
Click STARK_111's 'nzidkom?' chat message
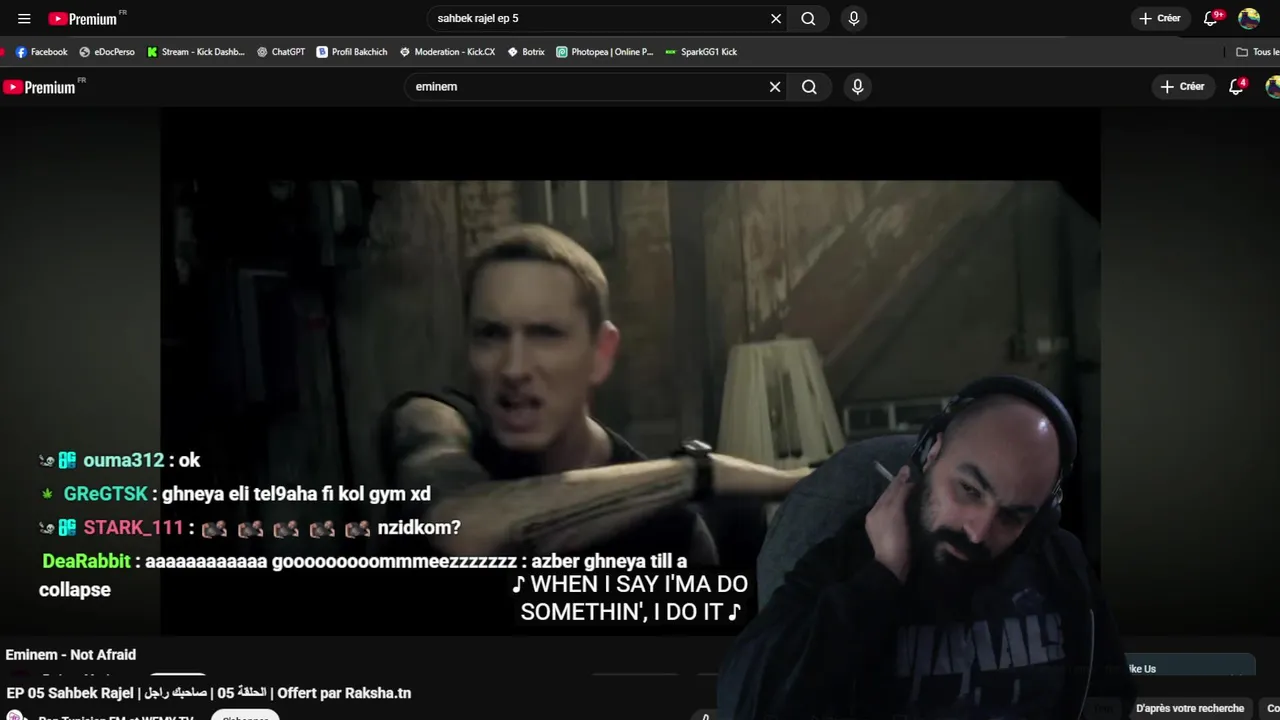point(250,528)
